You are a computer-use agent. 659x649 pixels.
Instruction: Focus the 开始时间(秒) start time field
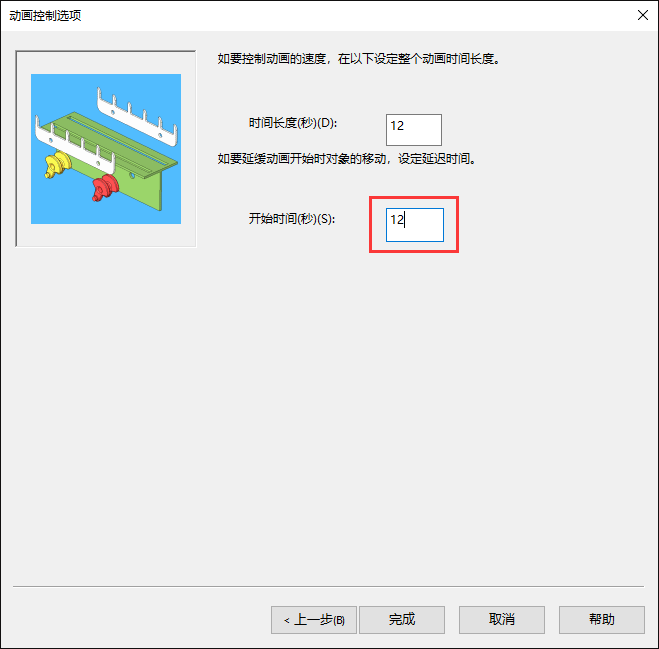pyautogui.click(x=415, y=225)
